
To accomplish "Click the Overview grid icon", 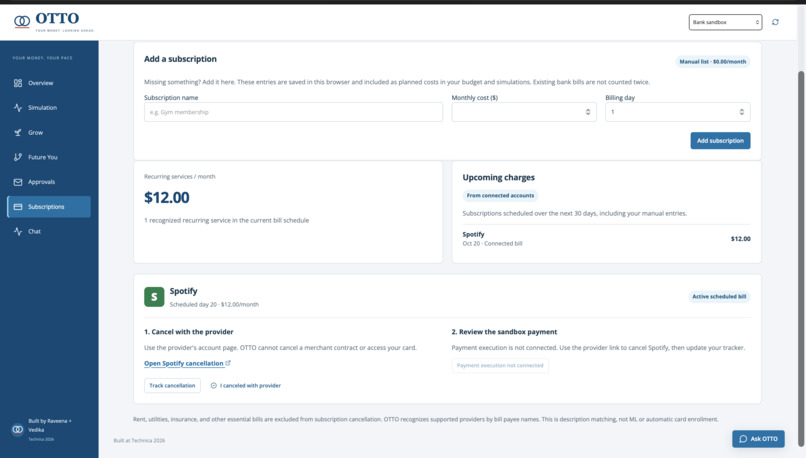I will pos(18,83).
